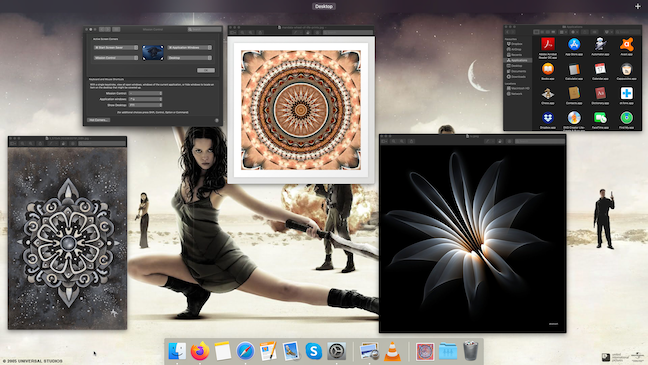The width and height of the screenshot is (648, 365).
Task: Click OK in Active Screen Corners sheet
Action: (x=205, y=70)
